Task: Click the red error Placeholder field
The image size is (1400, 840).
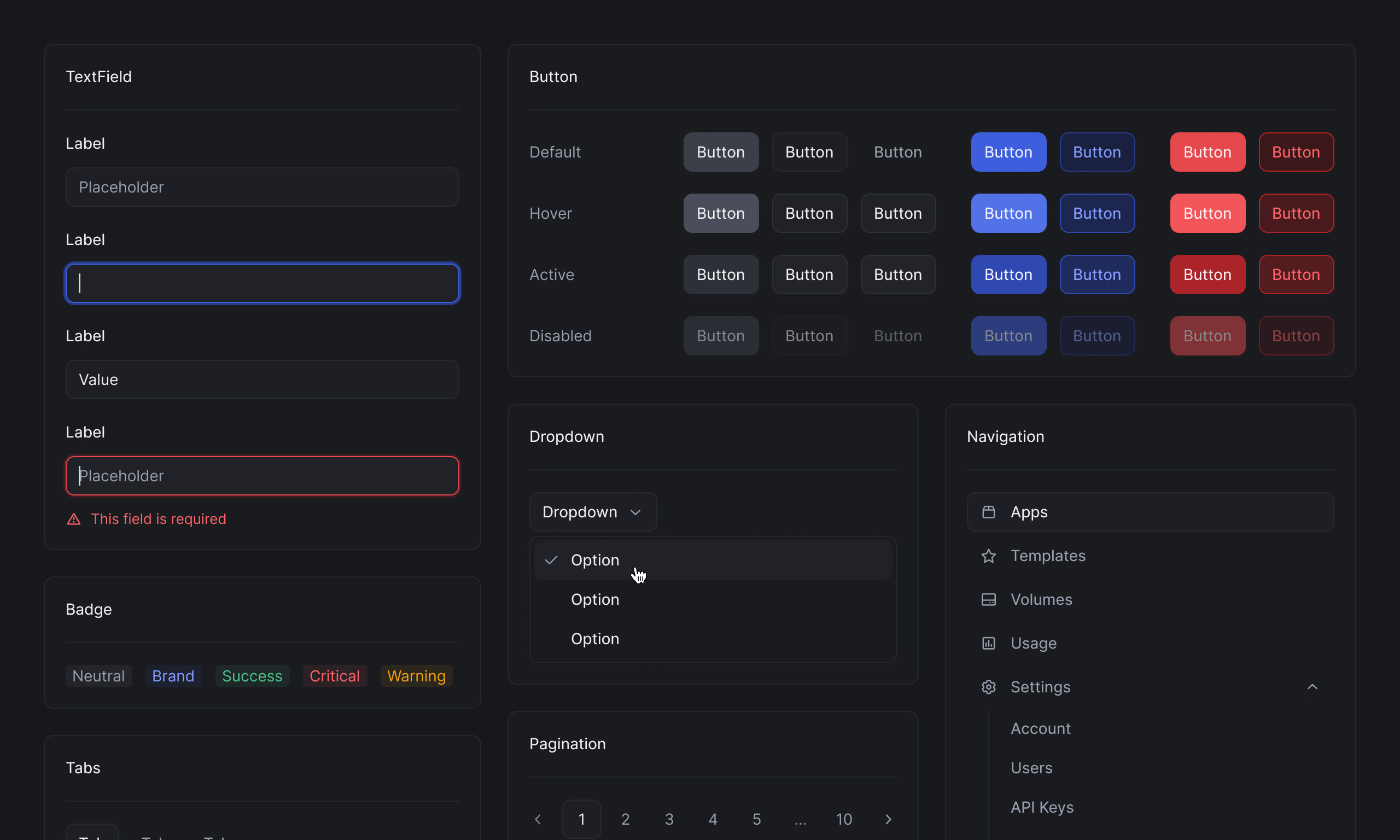Action: [x=262, y=475]
